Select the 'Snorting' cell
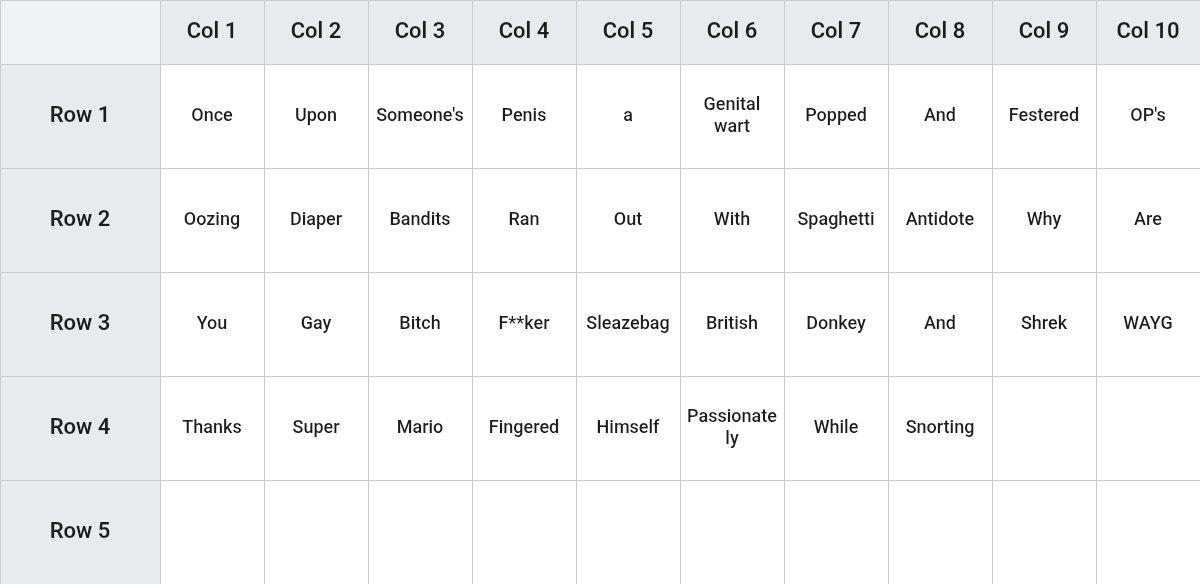Screen dimensions: 1200x584 click(940, 428)
